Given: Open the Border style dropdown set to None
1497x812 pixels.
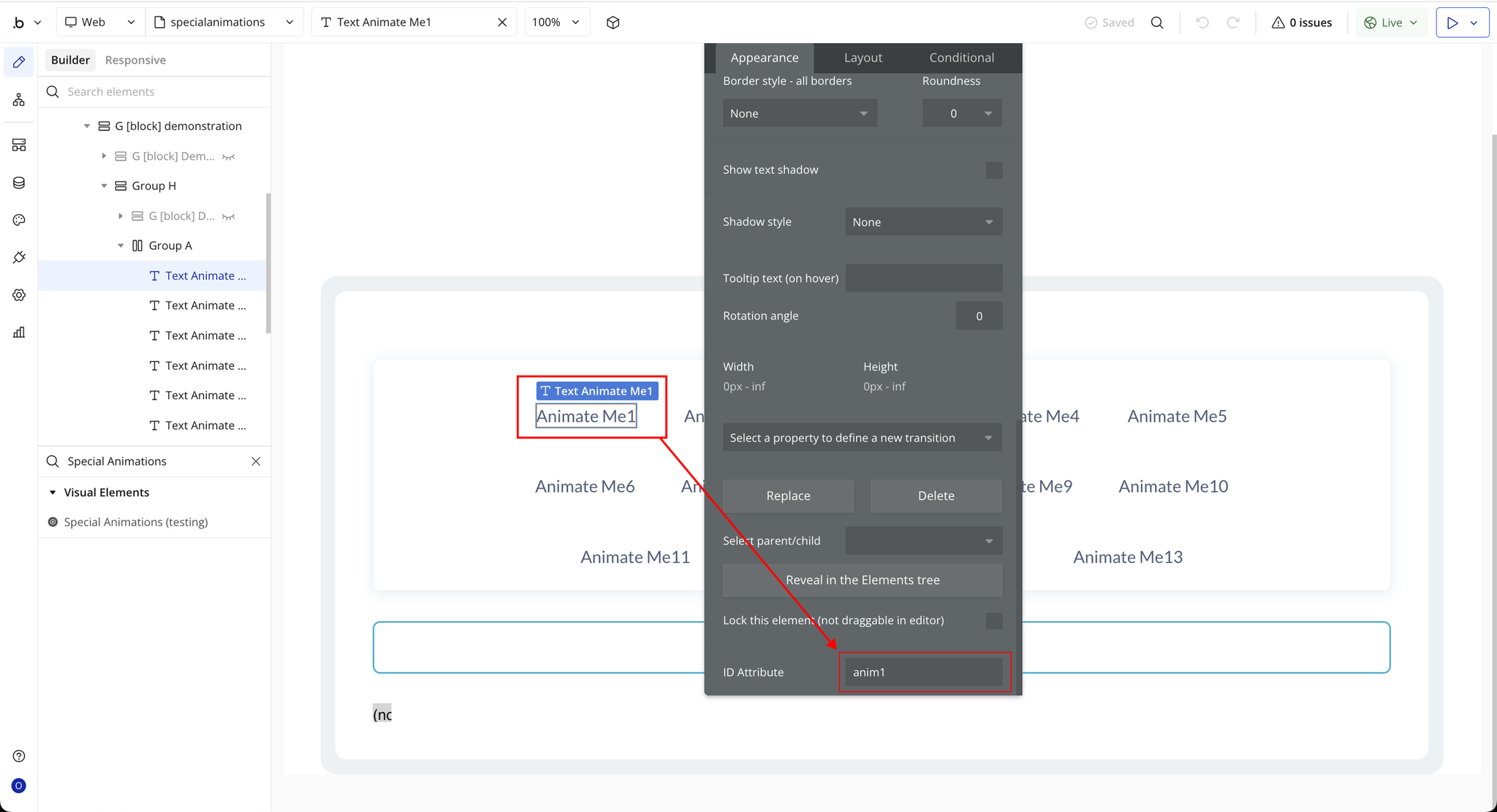Looking at the screenshot, I should [799, 113].
